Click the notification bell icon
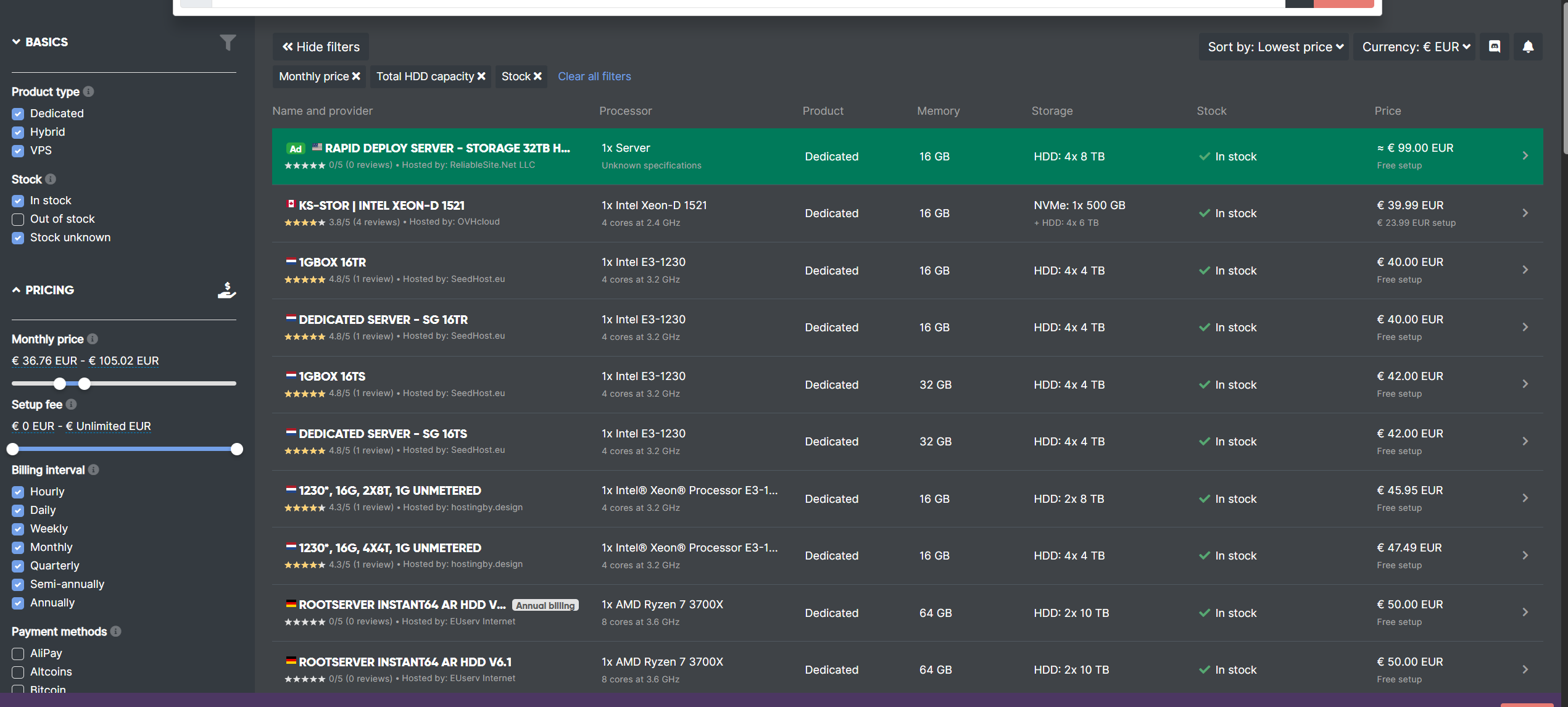The image size is (1568, 707). [1528, 47]
